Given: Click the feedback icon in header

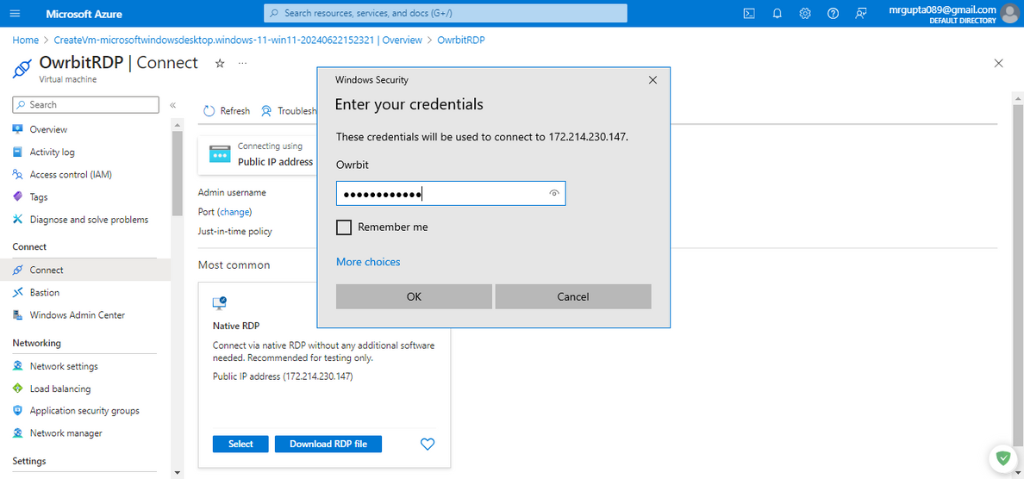Looking at the screenshot, I should 861,13.
